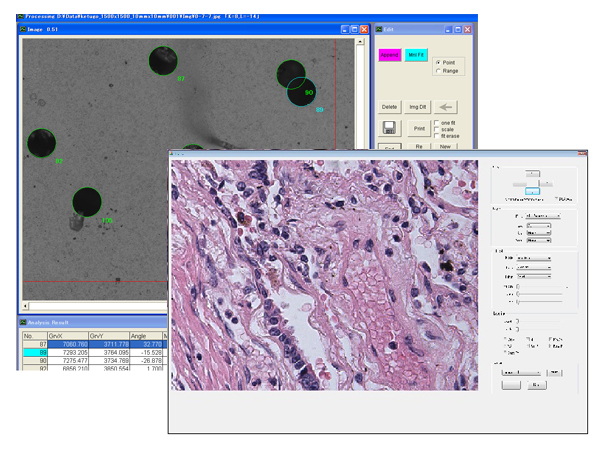Click the magenta Append button

coord(389,55)
